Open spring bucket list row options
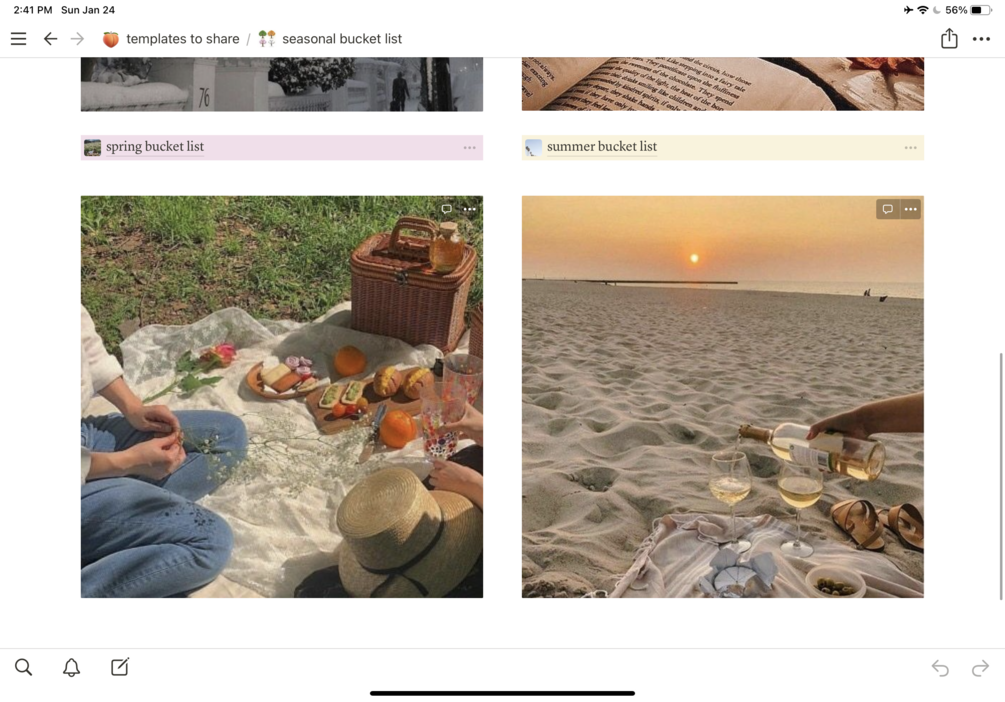 (x=470, y=147)
